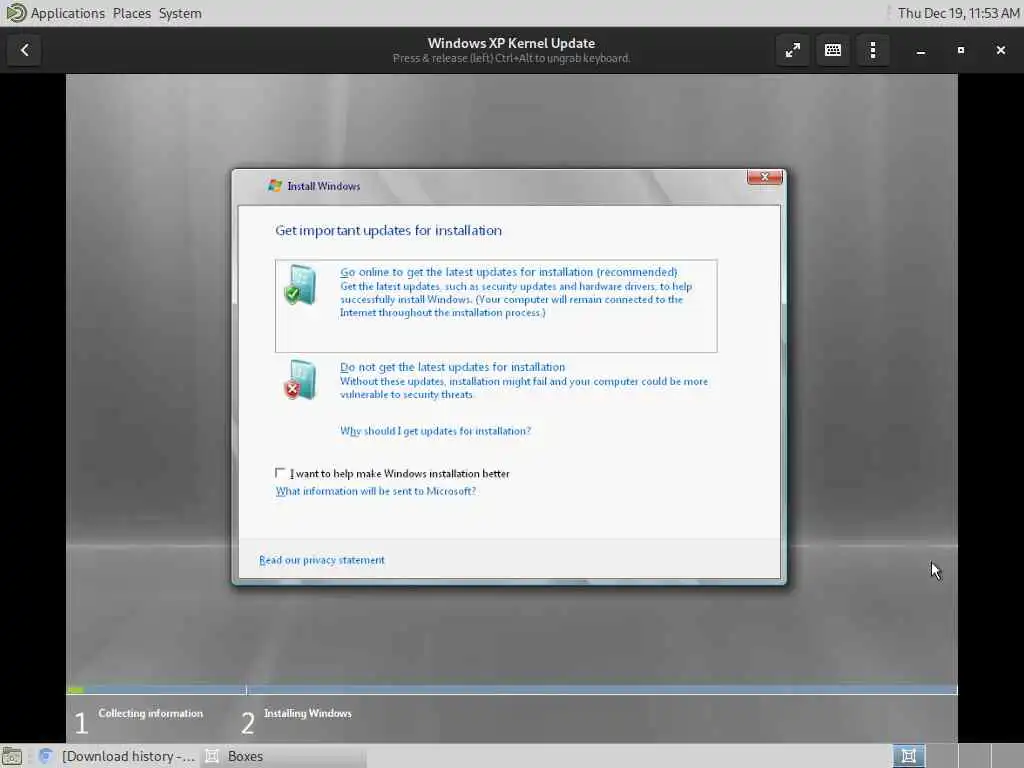1024x768 pixels.
Task: Click the Windows XP Kernel Update title
Action: point(511,43)
